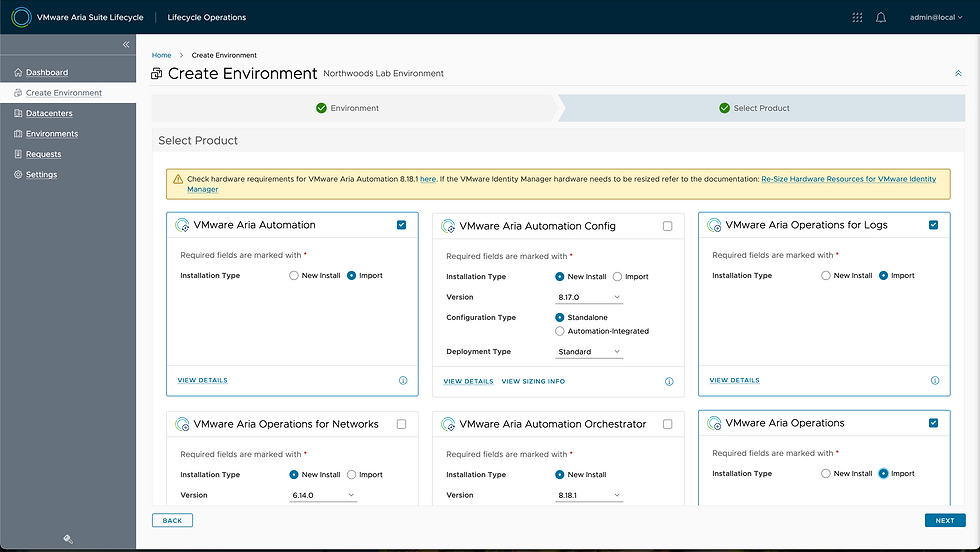This screenshot has width=980, height=552.
Task: Select New Install for VMware Aria Automation
Action: click(294, 276)
